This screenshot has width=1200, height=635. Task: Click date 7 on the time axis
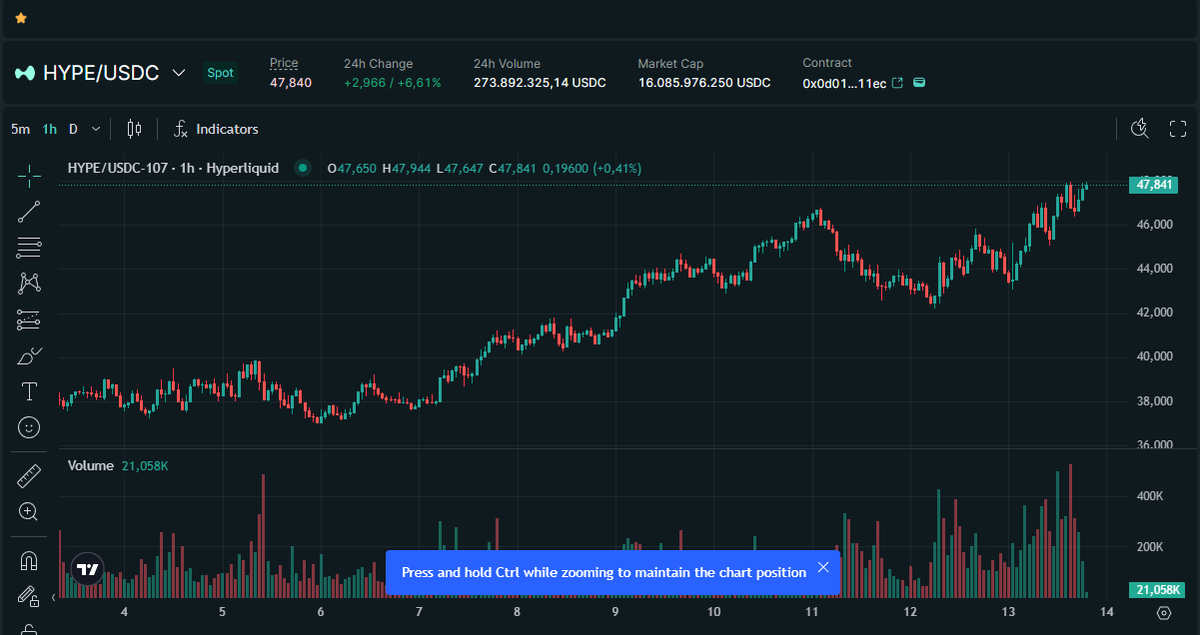coord(419,611)
